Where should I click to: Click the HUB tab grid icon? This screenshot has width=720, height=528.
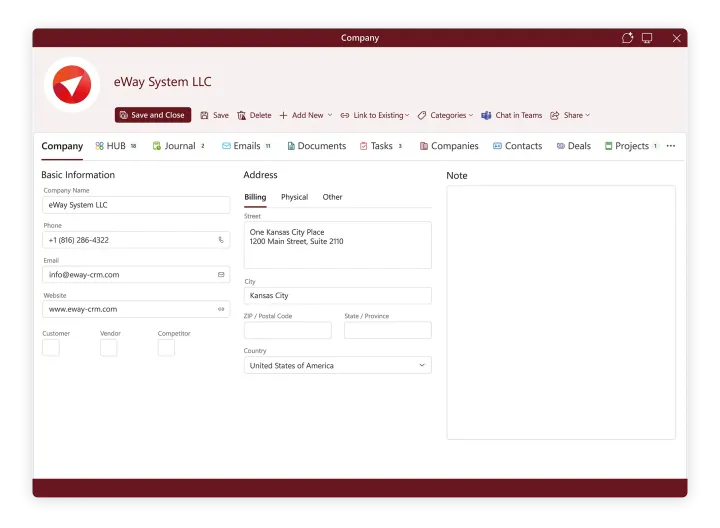[x=99, y=146]
